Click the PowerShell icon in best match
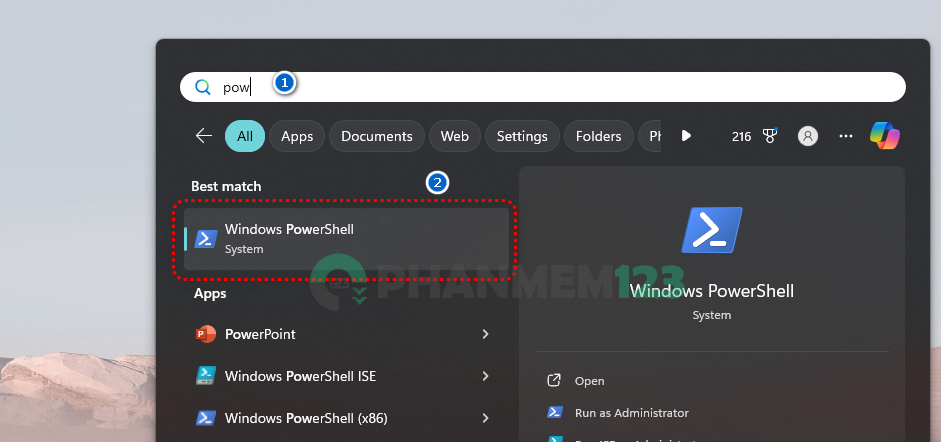Screen dimensions: 941x442 coord(206,239)
